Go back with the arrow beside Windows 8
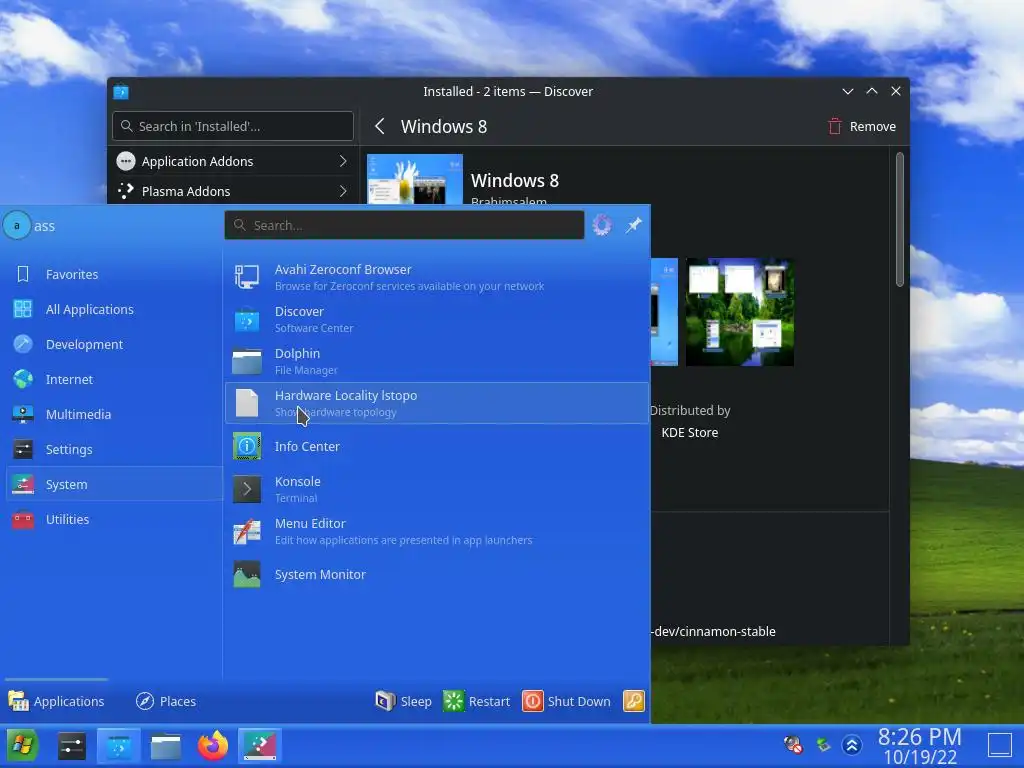 380,126
